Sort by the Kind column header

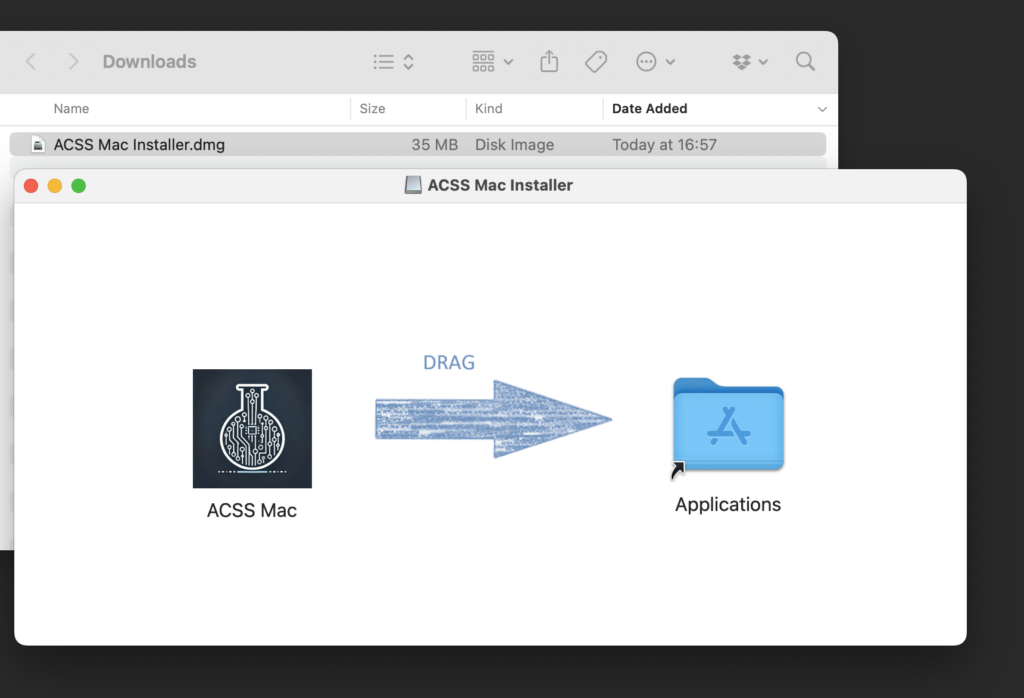click(x=488, y=108)
